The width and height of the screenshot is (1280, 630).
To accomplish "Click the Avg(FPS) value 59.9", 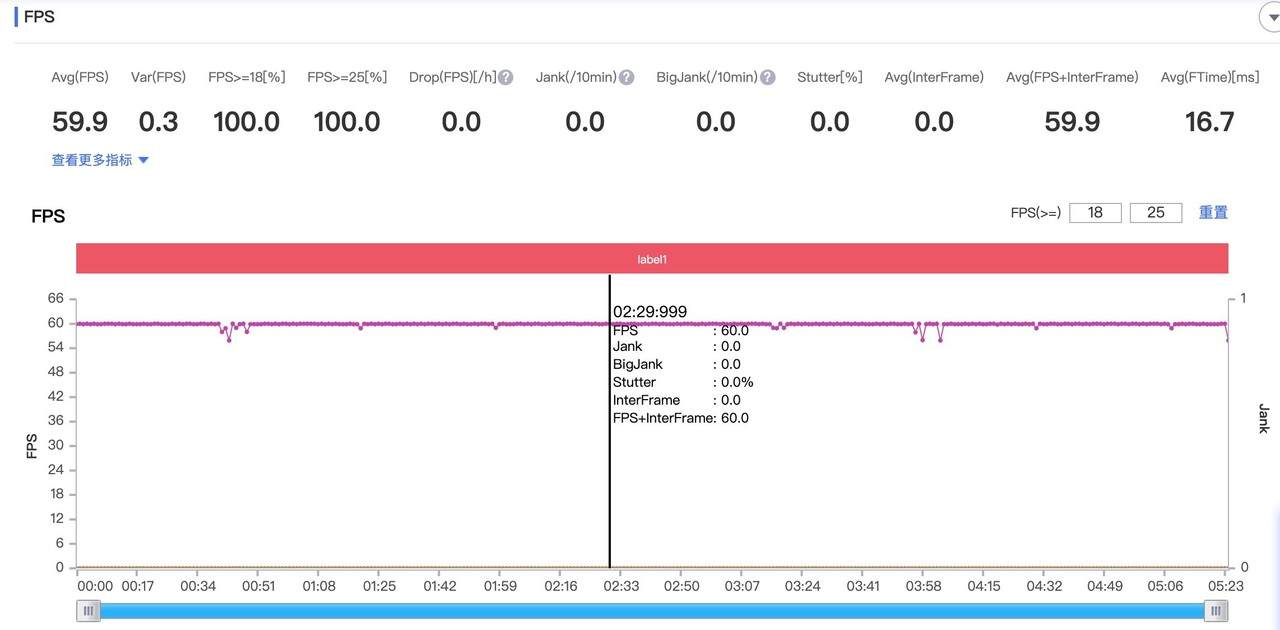I will click(x=79, y=121).
